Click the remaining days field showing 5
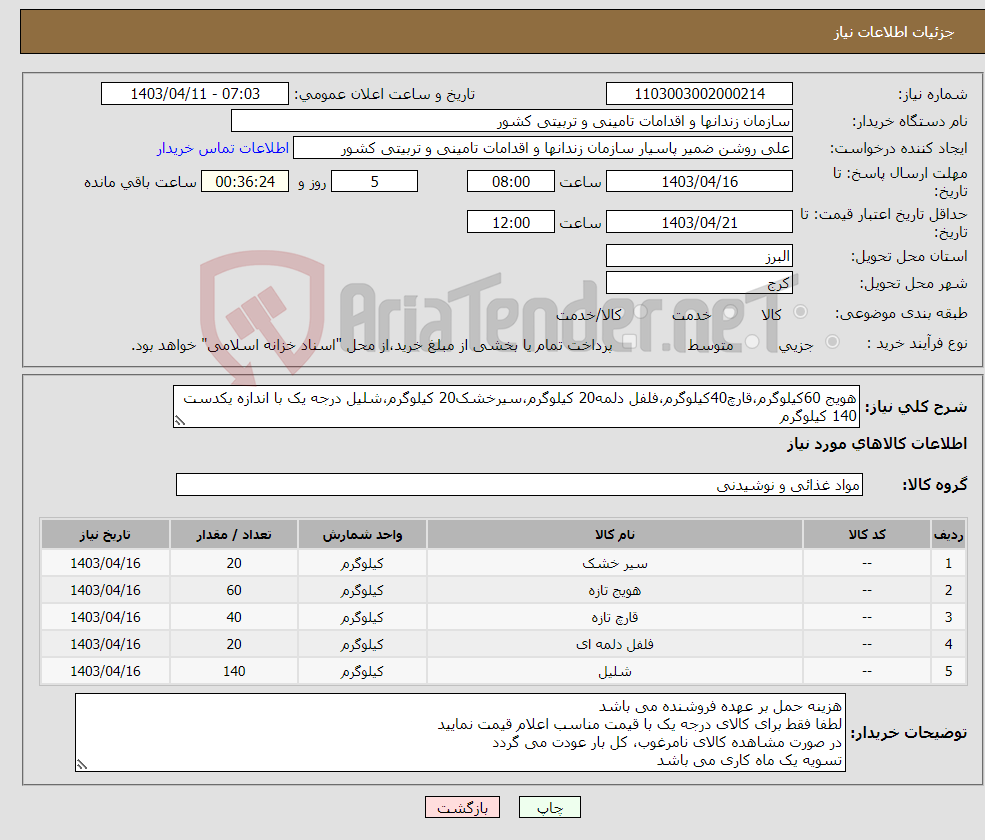 tap(374, 182)
